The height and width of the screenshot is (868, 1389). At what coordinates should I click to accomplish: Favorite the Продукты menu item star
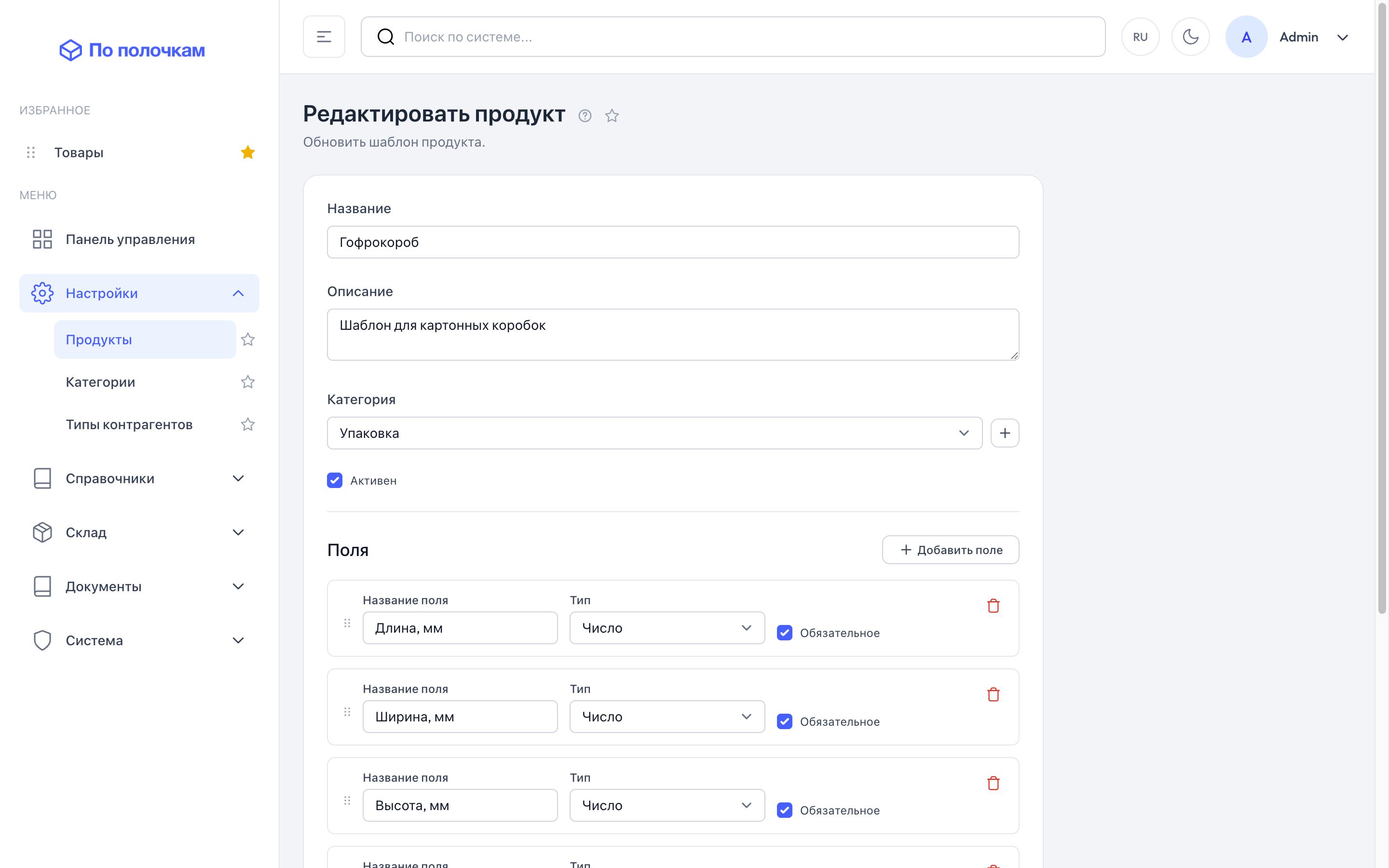point(248,339)
